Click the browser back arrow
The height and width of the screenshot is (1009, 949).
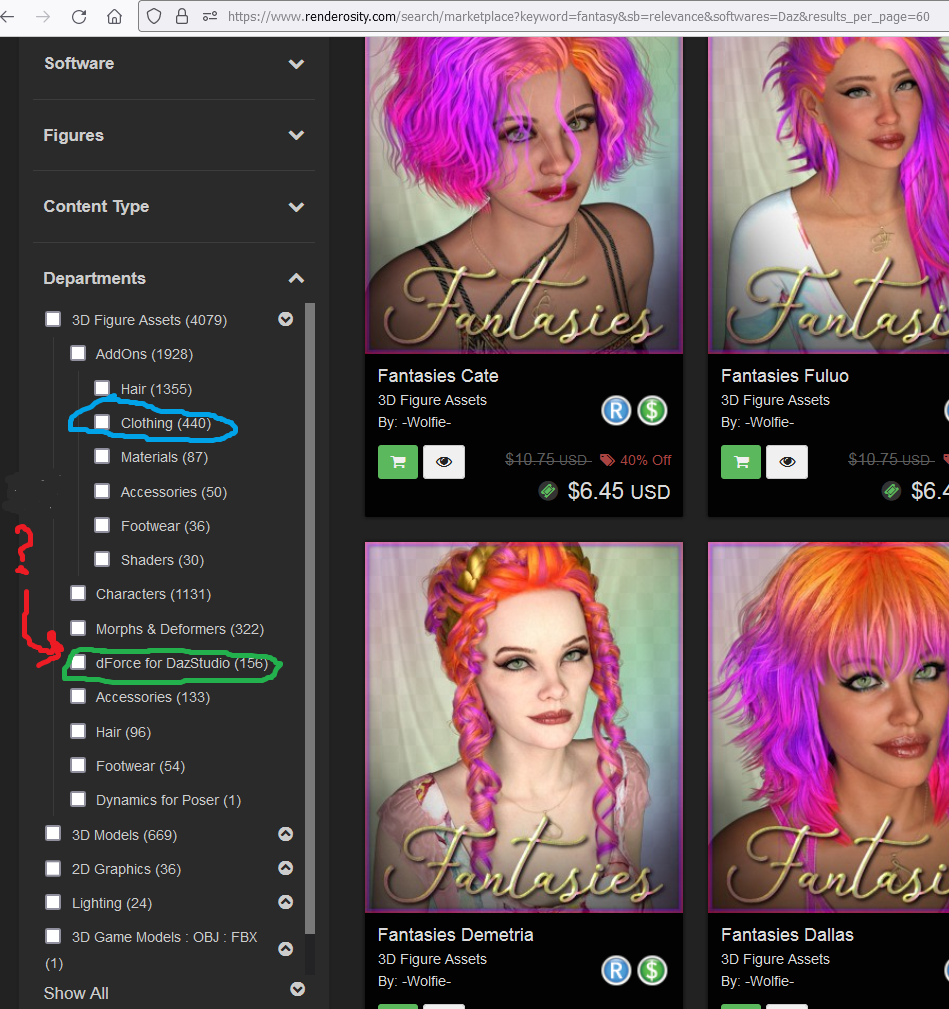[8, 17]
